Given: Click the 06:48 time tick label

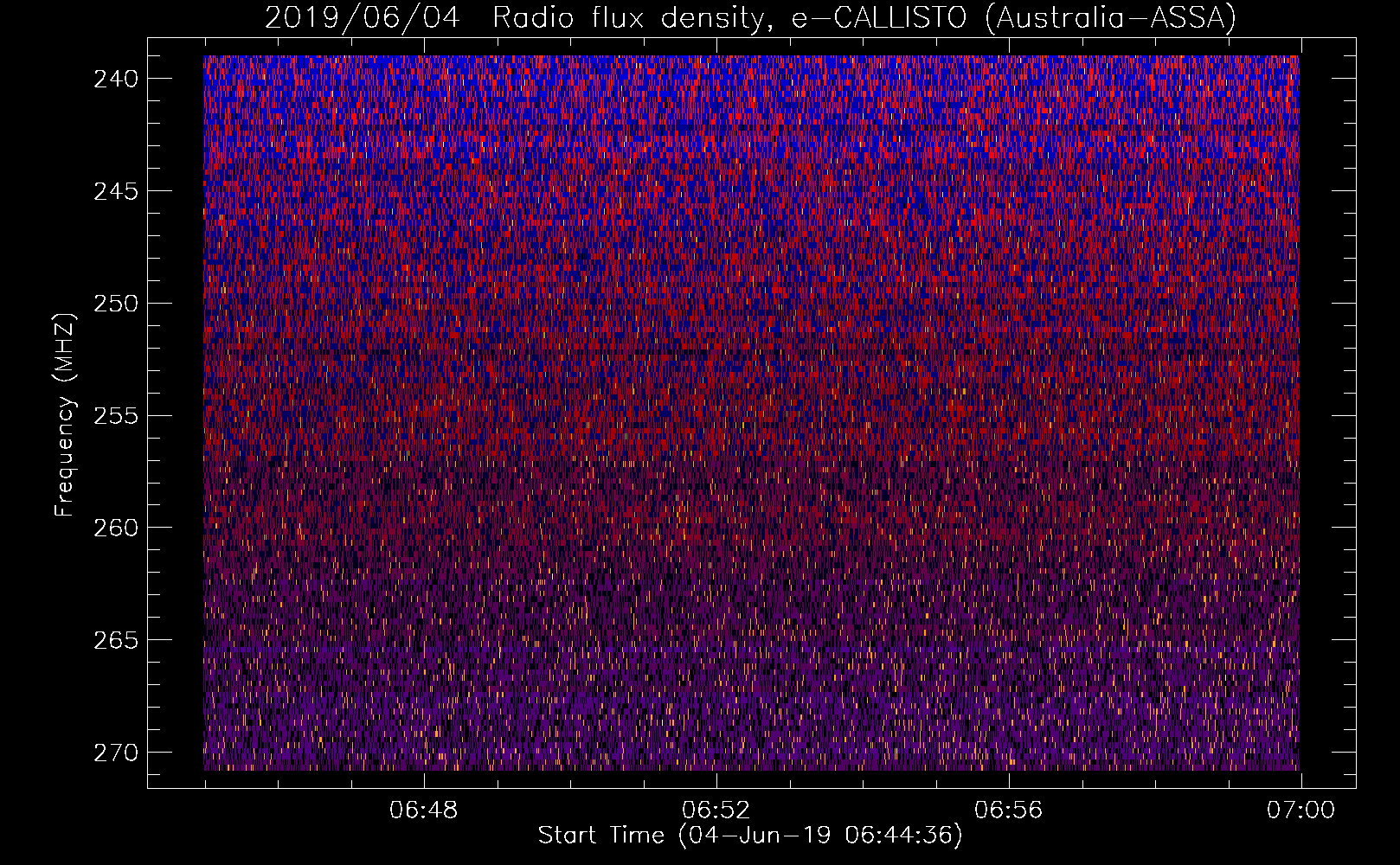Looking at the screenshot, I should click(x=423, y=811).
